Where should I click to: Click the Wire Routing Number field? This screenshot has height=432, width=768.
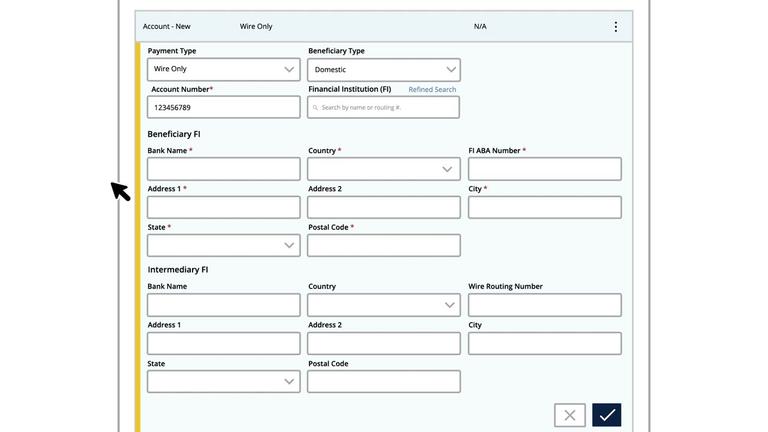pyautogui.click(x=545, y=305)
